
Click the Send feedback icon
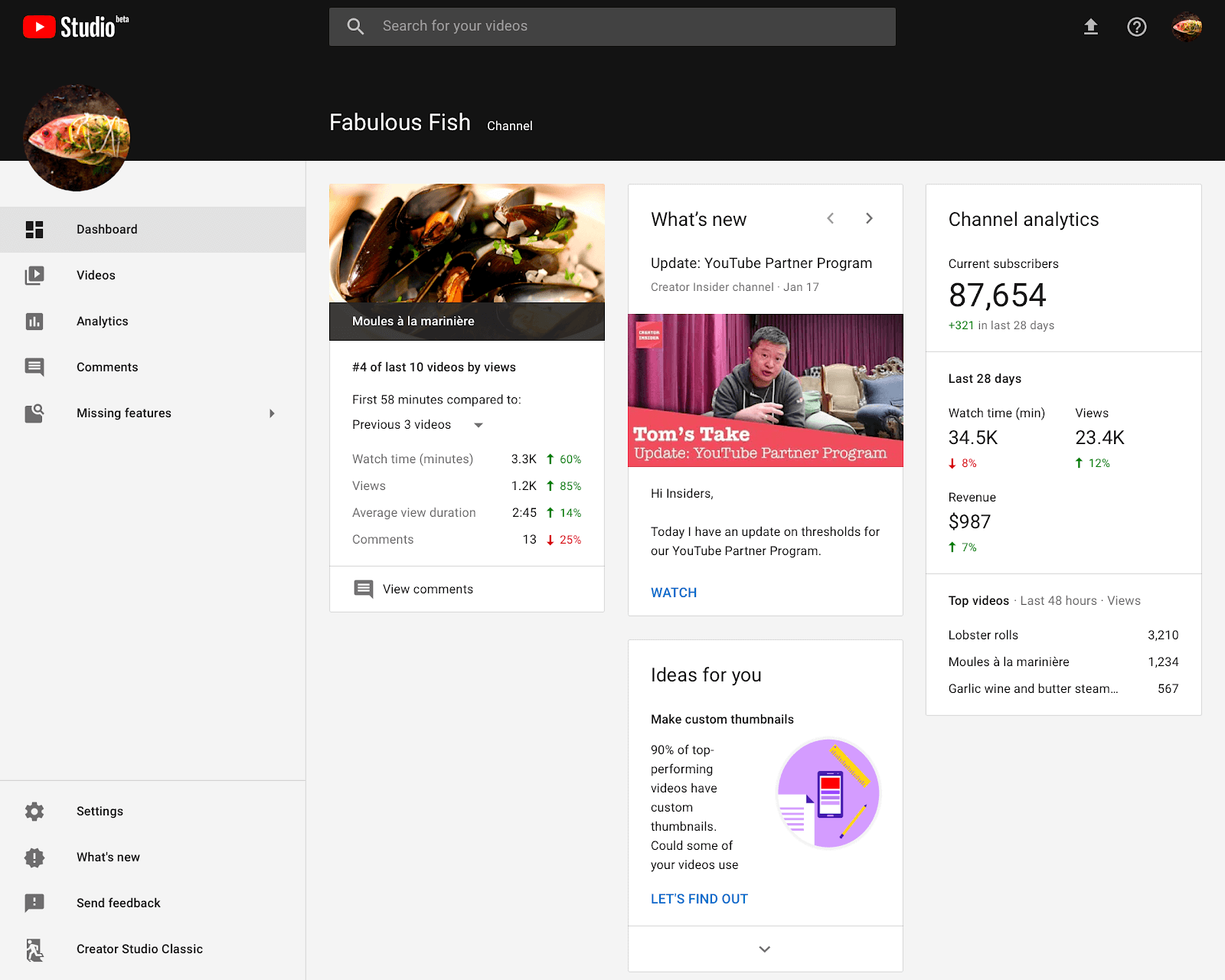[34, 903]
